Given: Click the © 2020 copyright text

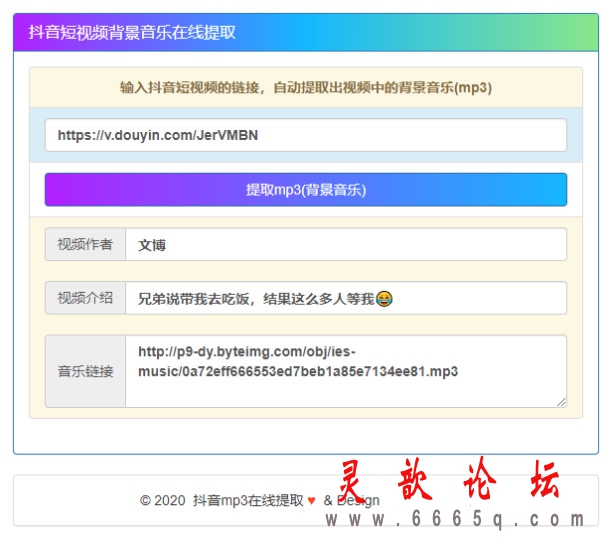Looking at the screenshot, I should click(162, 500).
